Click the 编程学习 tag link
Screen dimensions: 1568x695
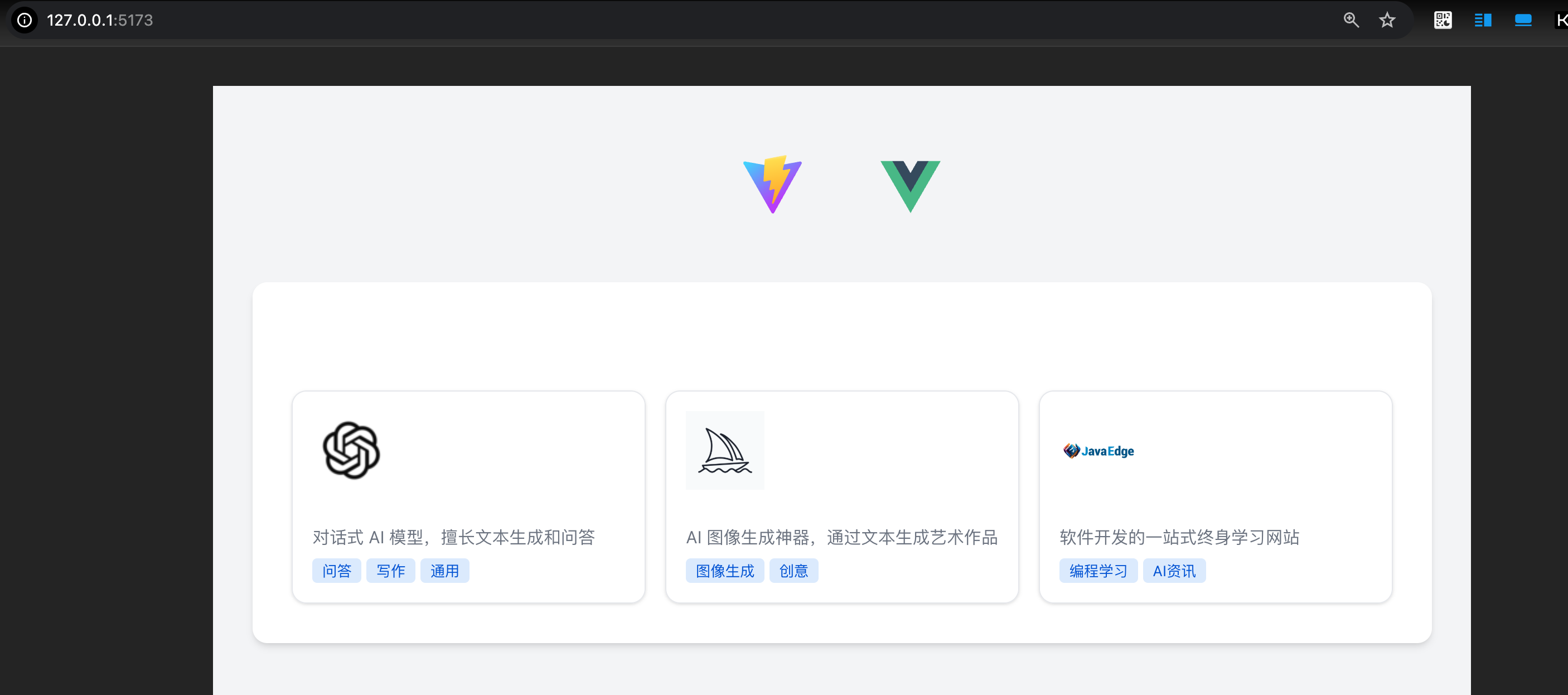click(x=1097, y=570)
